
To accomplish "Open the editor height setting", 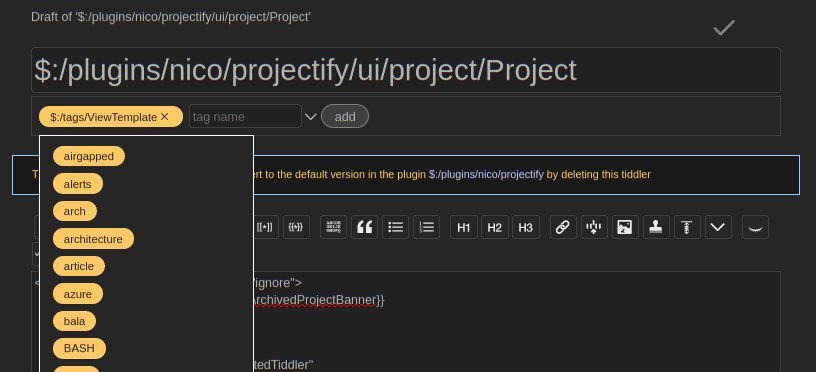I will click(x=687, y=227).
